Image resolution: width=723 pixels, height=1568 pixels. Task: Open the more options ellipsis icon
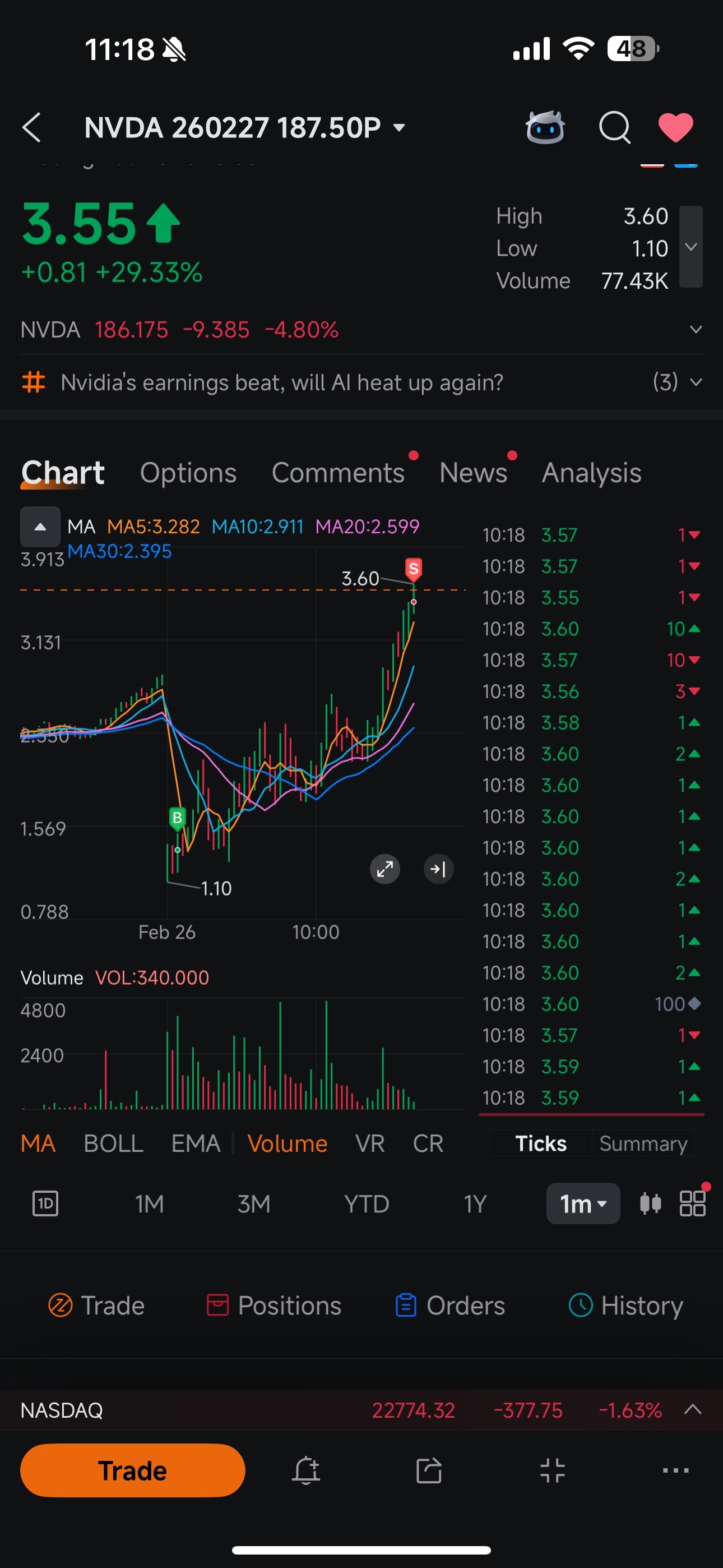675,1470
